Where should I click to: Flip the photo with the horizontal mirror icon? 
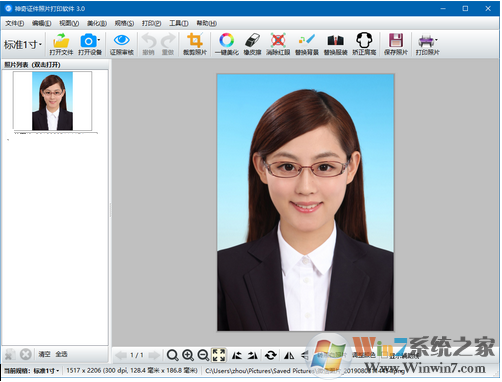pos(289,355)
